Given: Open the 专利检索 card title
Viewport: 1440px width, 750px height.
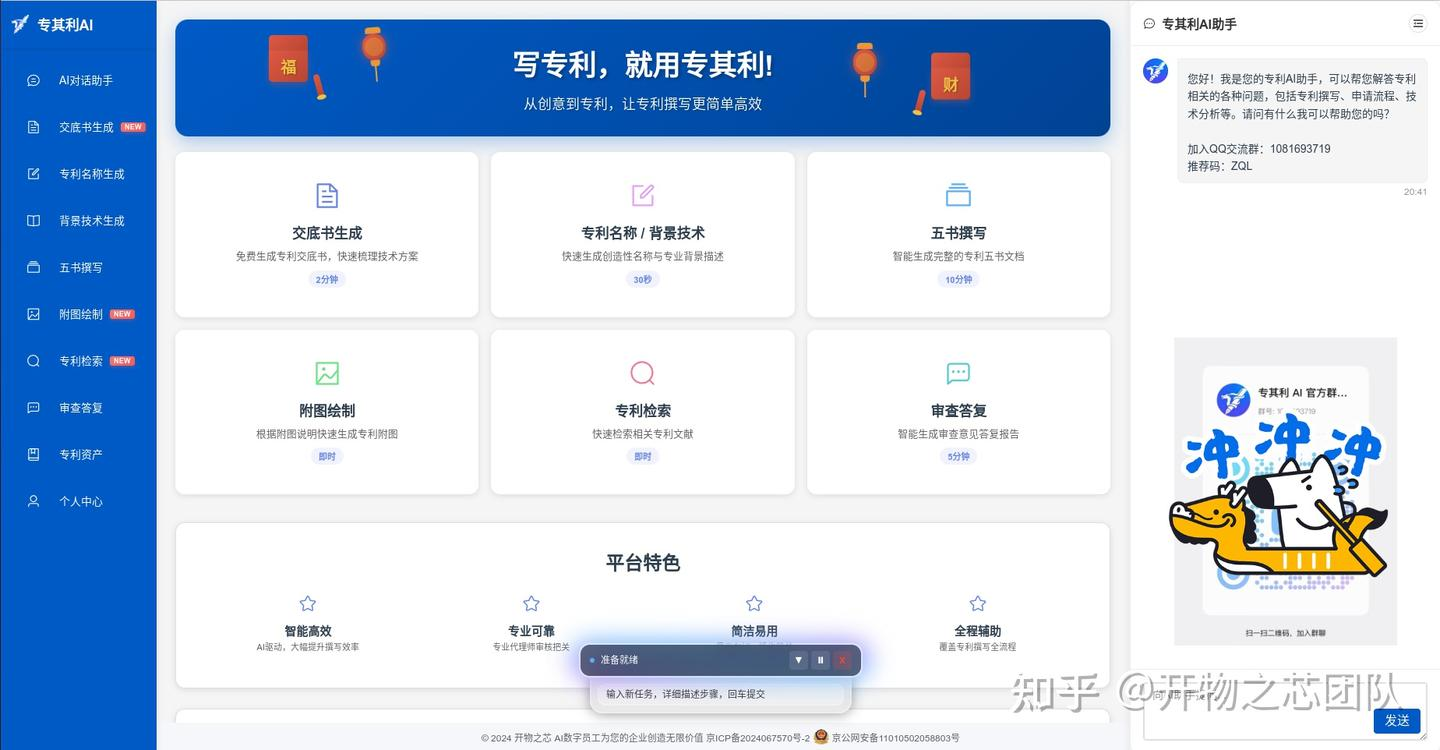Looking at the screenshot, I should (643, 411).
